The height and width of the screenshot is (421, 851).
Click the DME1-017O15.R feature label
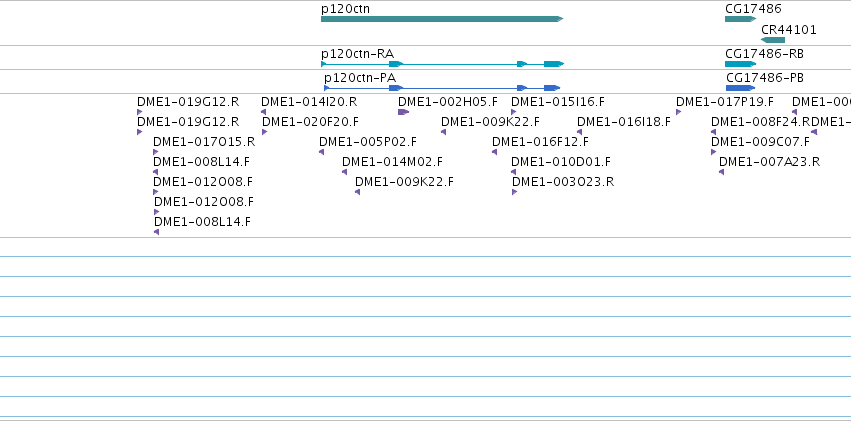204,142
